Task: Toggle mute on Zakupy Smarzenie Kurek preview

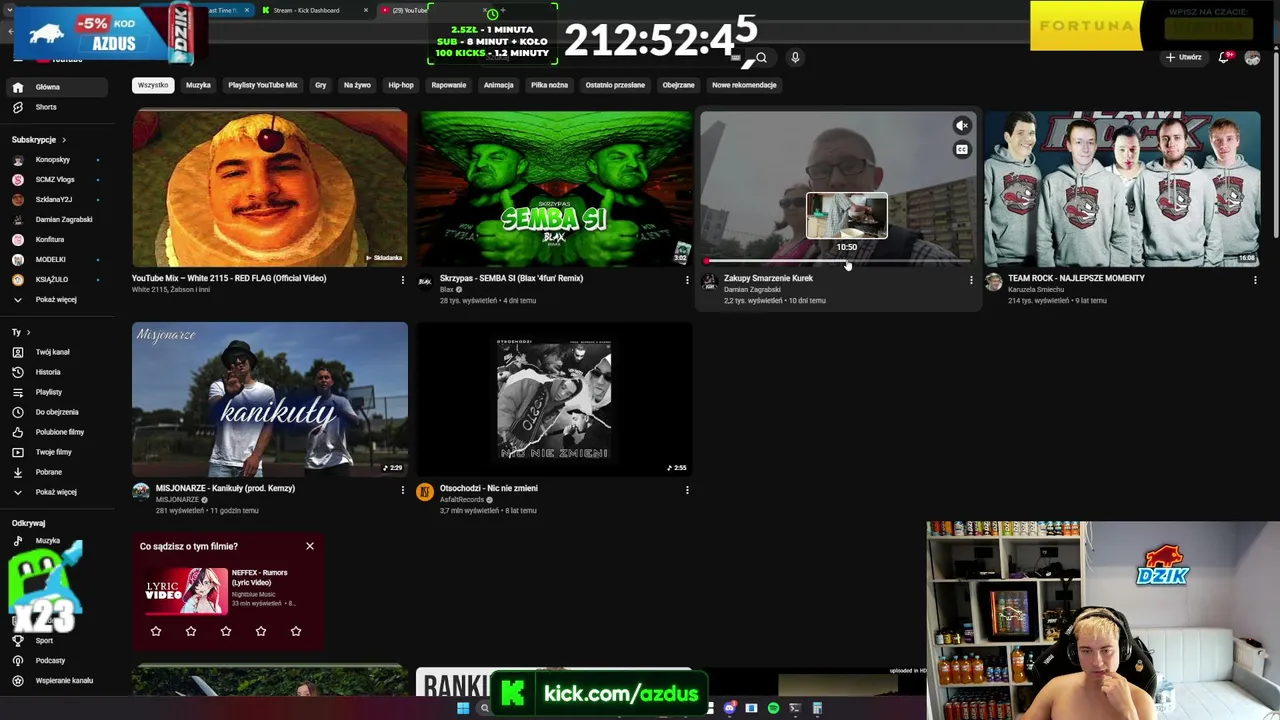Action: pyautogui.click(x=961, y=126)
